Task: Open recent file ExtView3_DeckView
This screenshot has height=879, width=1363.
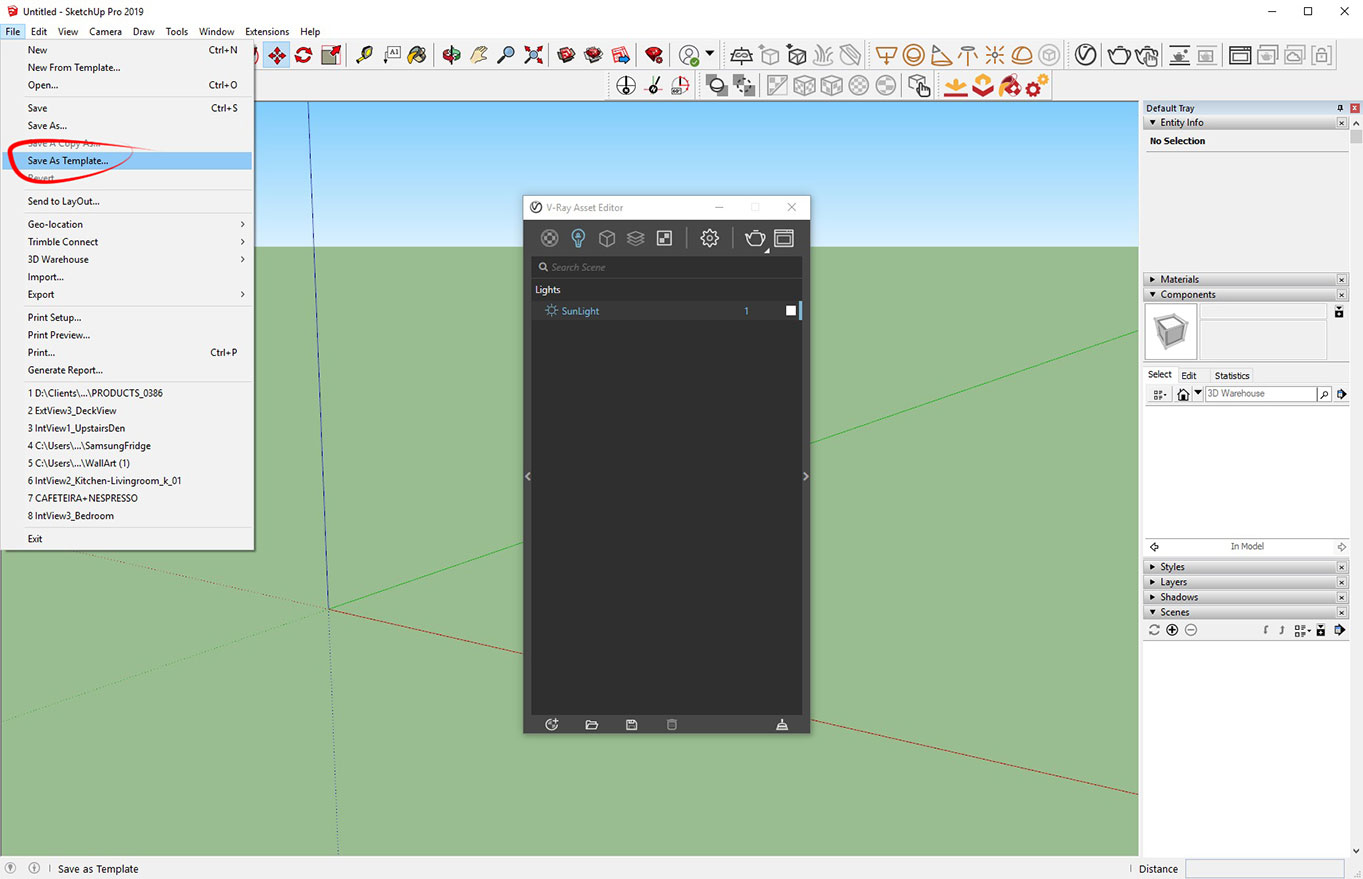Action: click(x=127, y=411)
